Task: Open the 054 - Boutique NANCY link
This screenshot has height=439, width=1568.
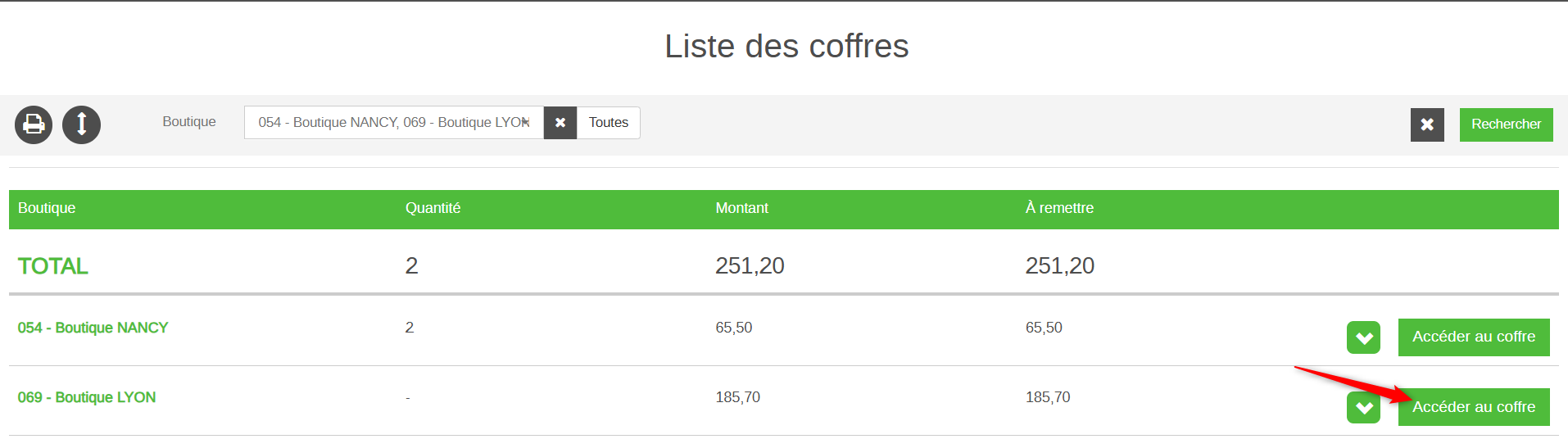Action: coord(93,328)
